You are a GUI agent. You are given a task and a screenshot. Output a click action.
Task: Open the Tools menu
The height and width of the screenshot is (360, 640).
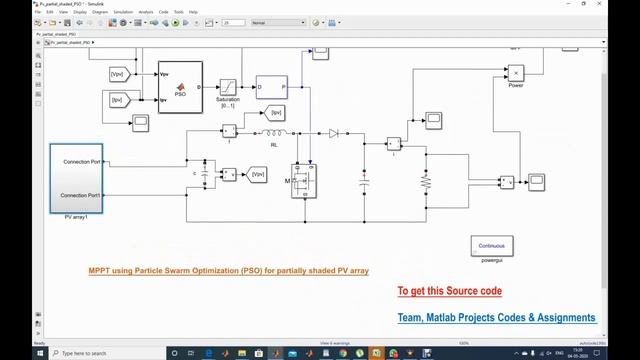[x=179, y=12]
